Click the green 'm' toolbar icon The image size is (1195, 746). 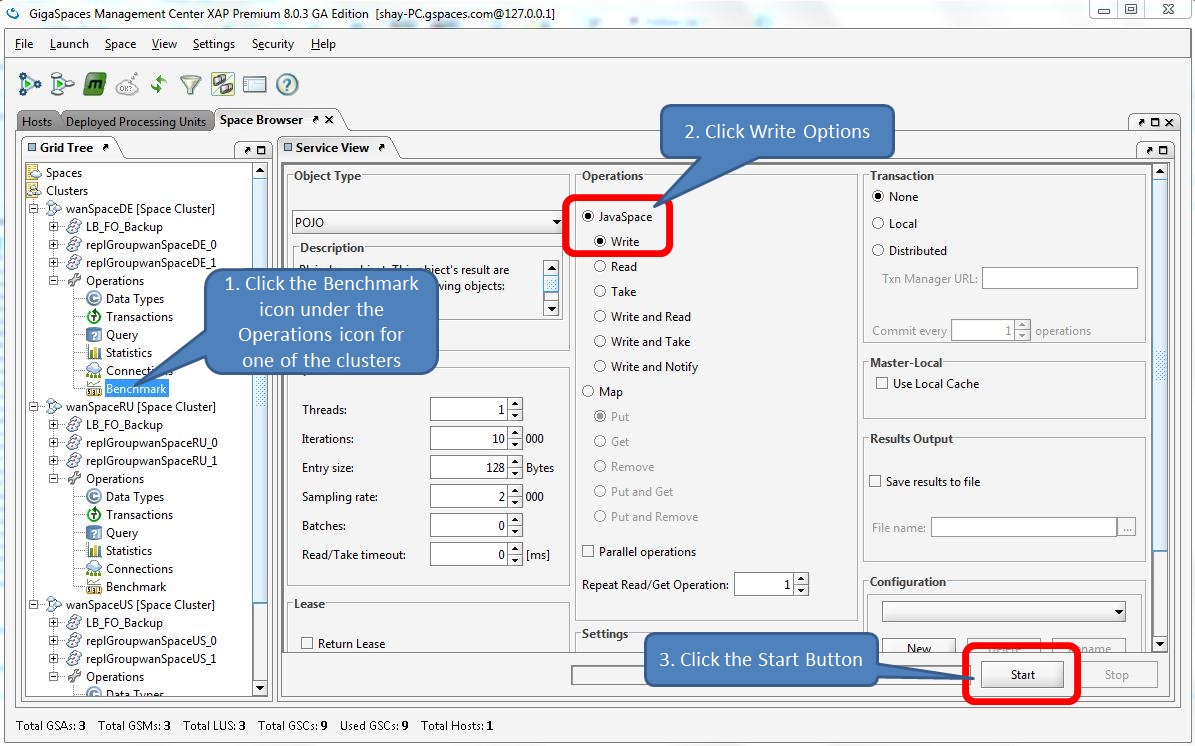pos(95,85)
